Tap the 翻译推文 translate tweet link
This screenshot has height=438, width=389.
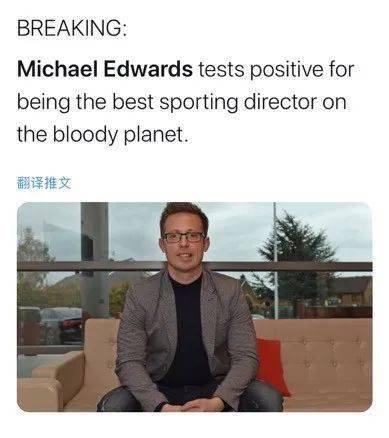click(x=44, y=183)
